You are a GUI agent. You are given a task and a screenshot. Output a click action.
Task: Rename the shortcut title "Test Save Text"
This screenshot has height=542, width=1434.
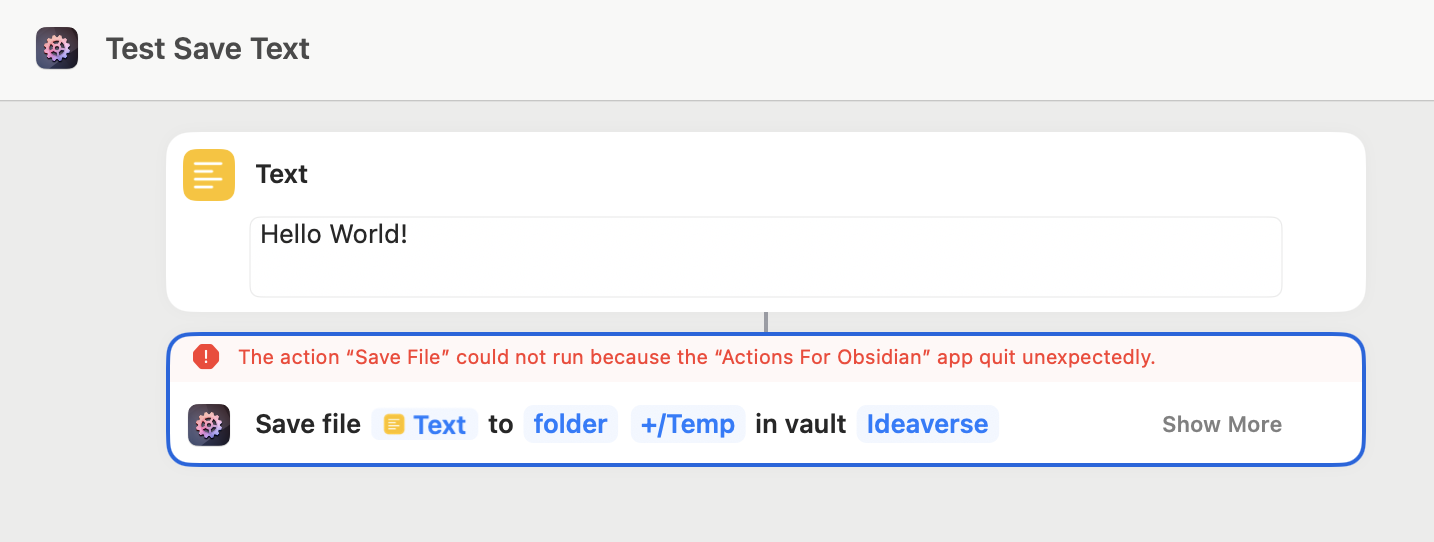coord(208,49)
